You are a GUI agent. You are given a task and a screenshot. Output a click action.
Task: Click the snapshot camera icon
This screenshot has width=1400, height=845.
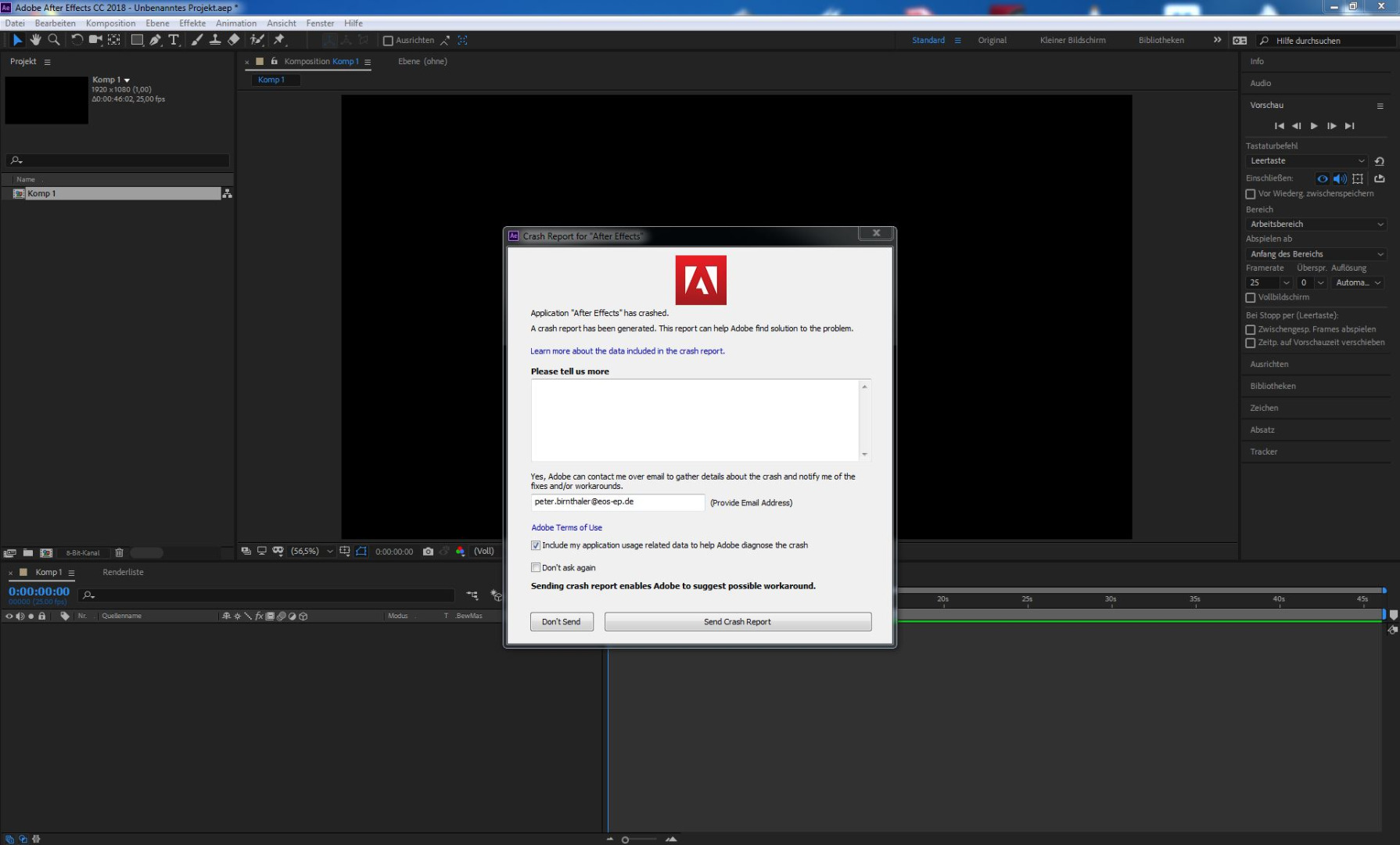[x=428, y=551]
